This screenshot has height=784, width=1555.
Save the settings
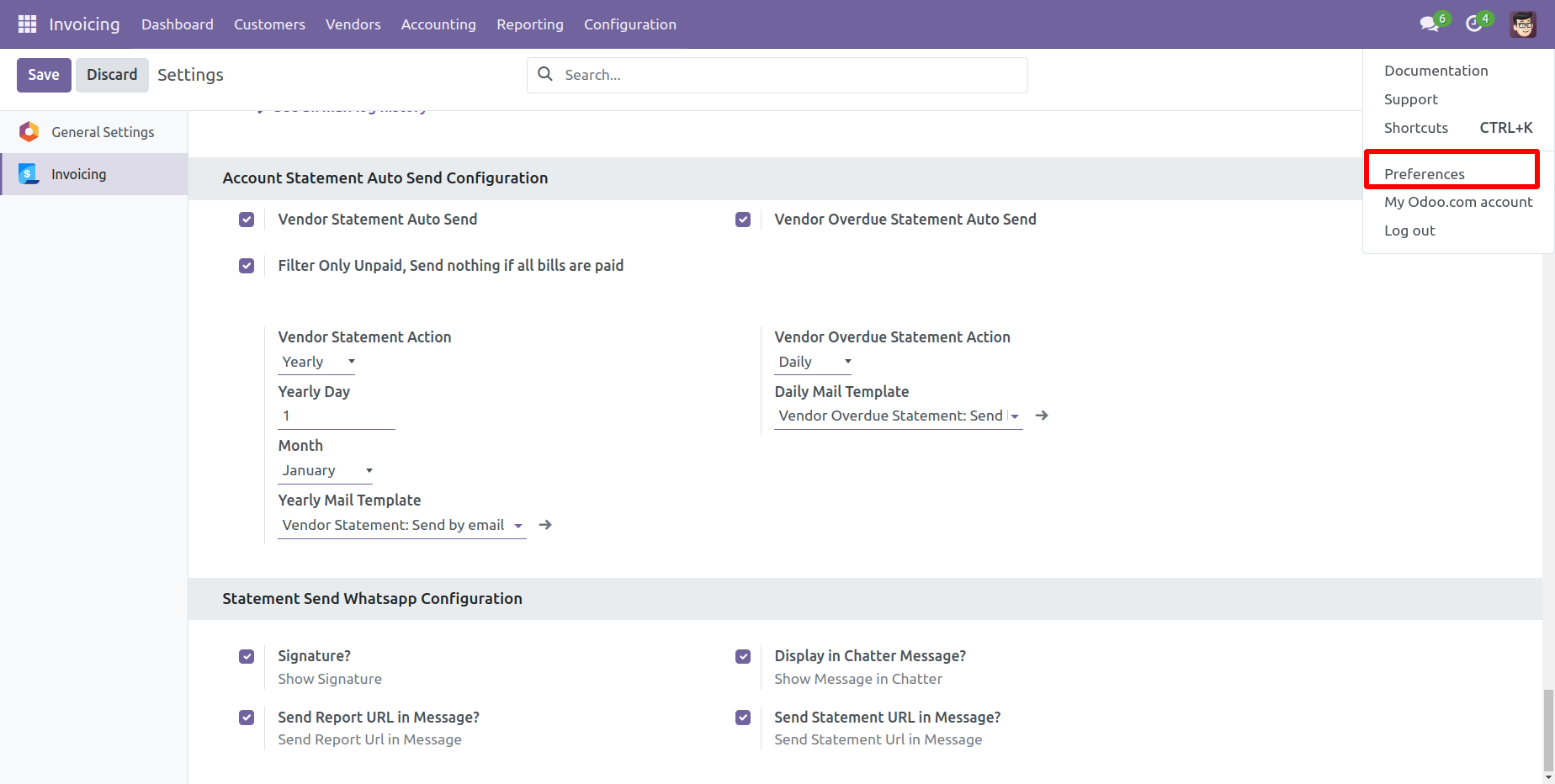click(44, 75)
